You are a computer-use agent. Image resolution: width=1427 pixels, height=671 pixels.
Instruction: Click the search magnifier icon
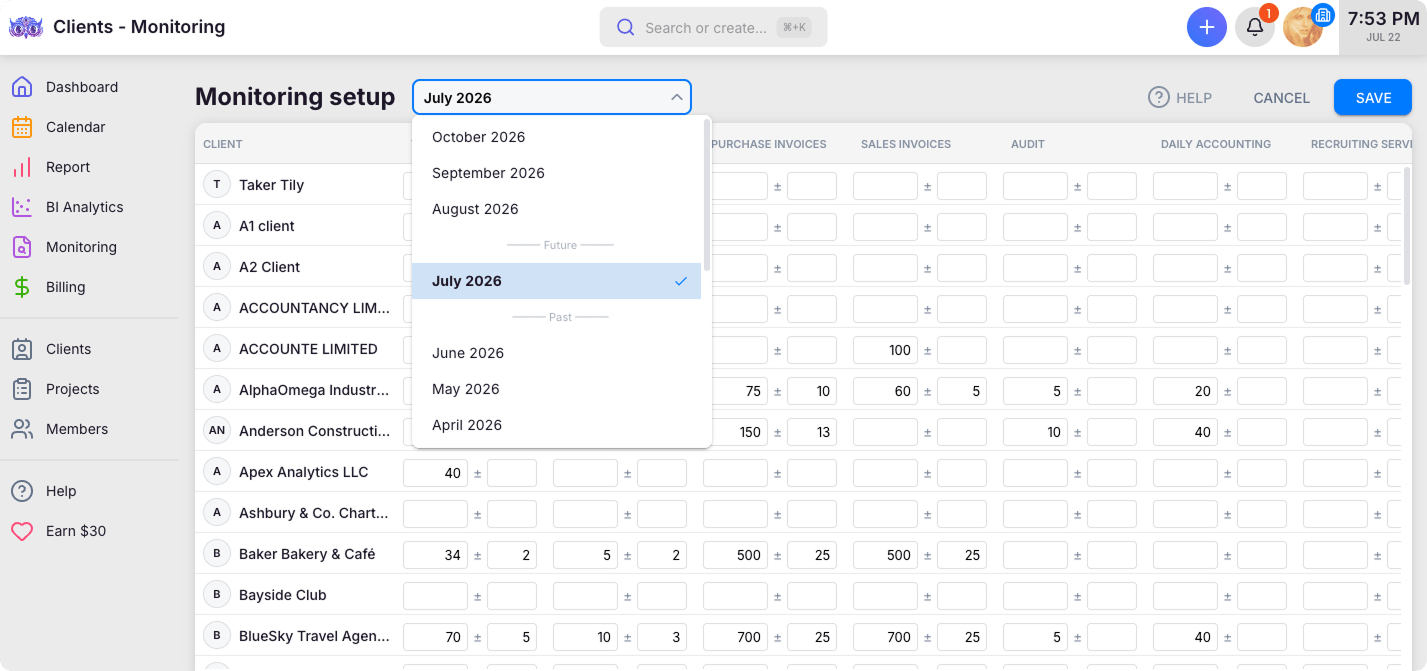[x=626, y=27]
